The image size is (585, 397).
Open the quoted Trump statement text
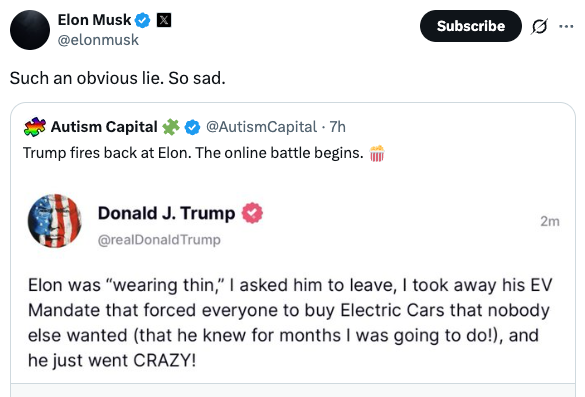pyautogui.click(x=290, y=323)
